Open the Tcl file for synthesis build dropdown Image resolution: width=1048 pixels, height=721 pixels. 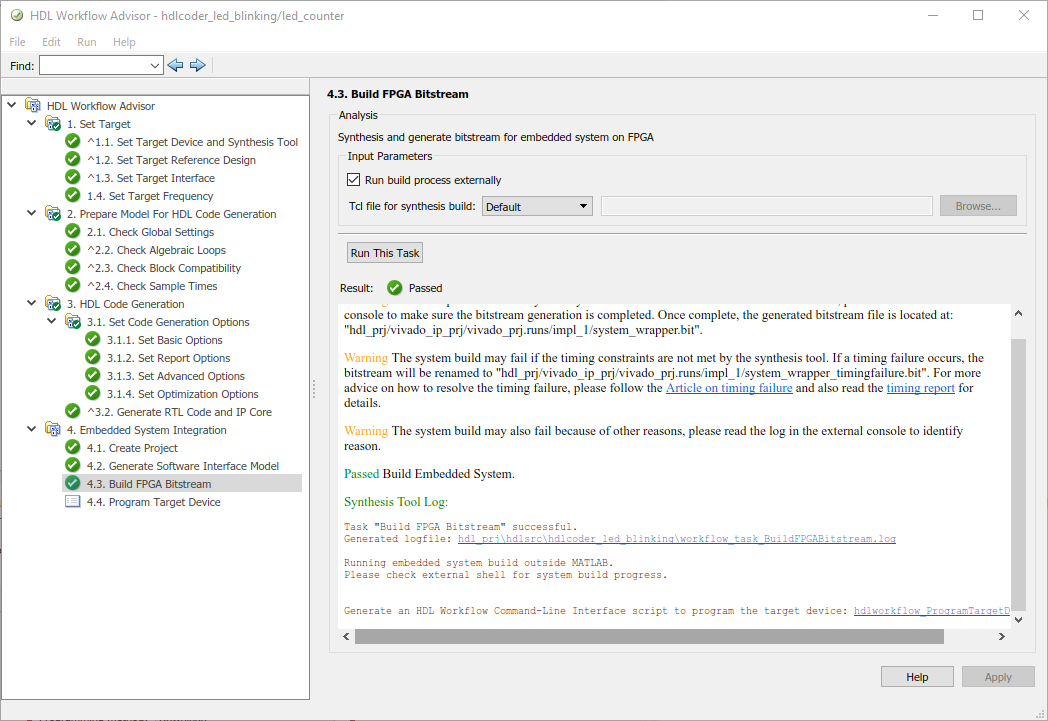coord(537,207)
